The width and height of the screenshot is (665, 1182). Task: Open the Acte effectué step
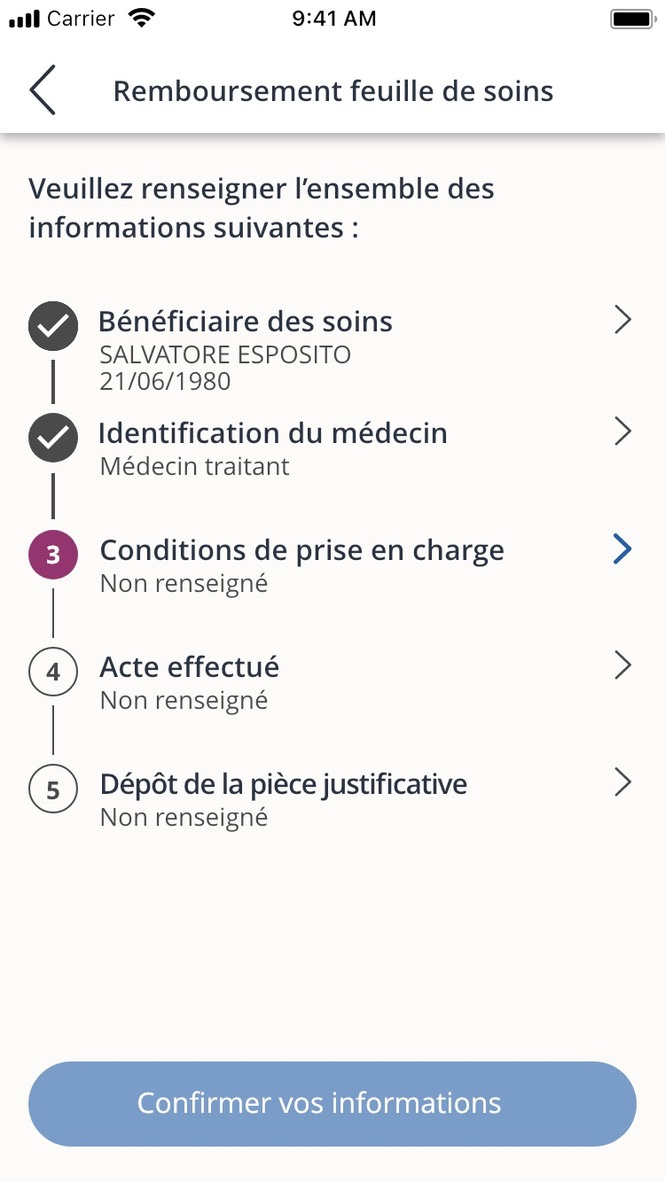[623, 666]
